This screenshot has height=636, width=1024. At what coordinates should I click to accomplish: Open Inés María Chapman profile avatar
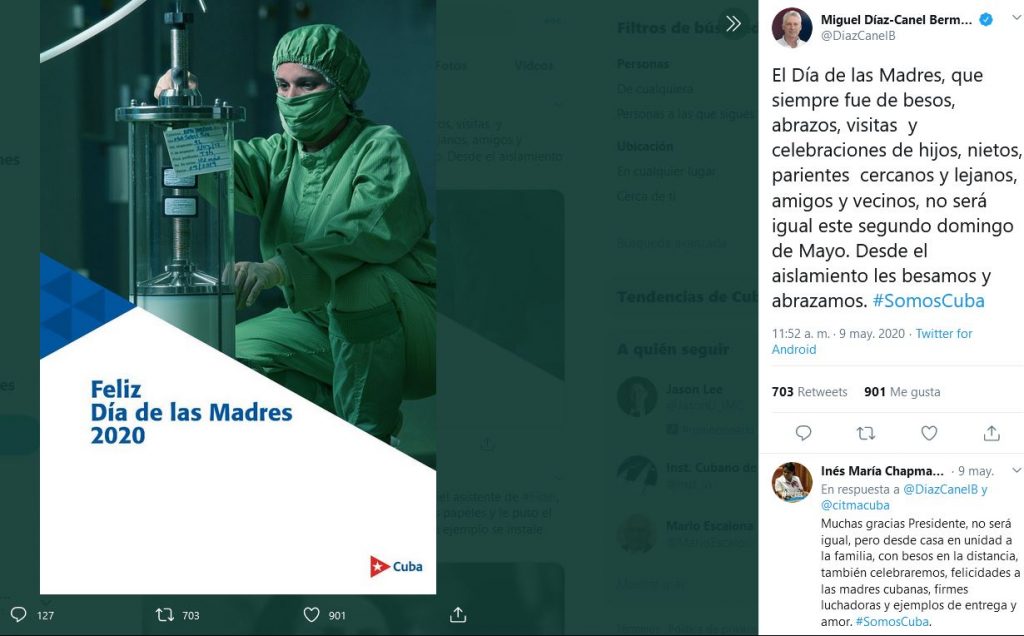(x=792, y=482)
